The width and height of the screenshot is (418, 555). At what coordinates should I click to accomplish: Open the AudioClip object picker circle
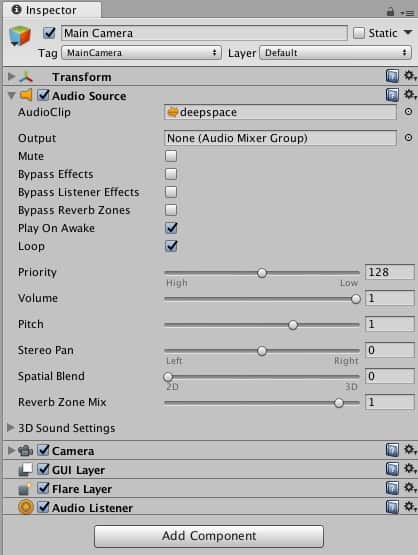(x=408, y=112)
